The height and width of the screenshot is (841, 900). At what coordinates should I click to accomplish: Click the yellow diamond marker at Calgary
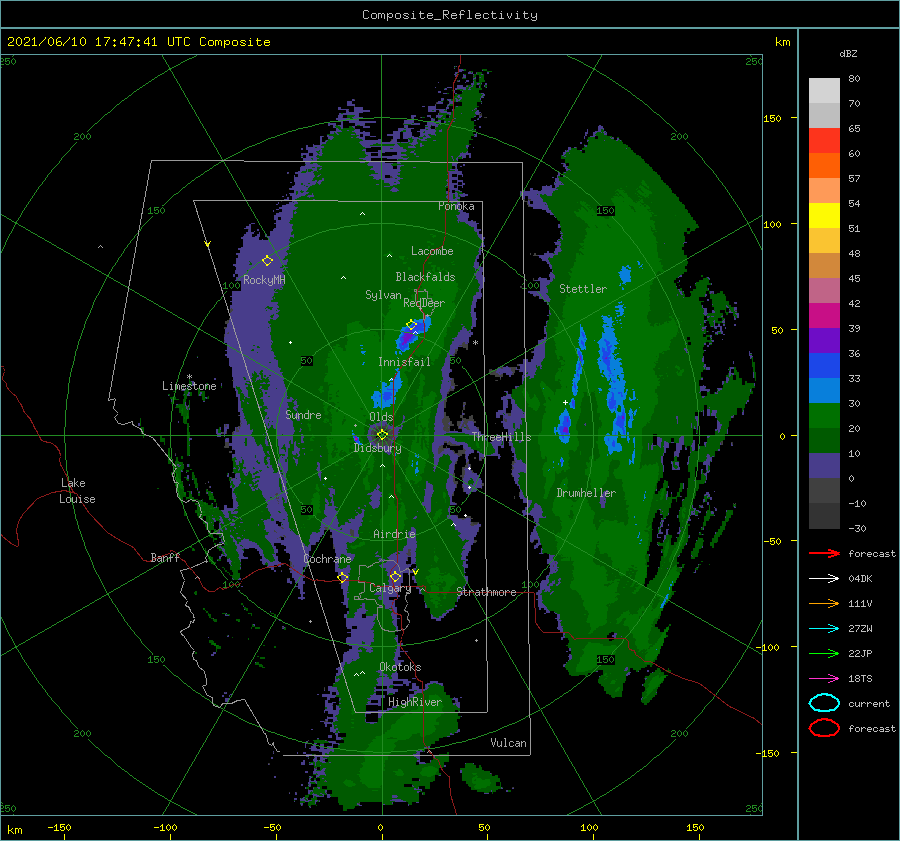point(395,576)
